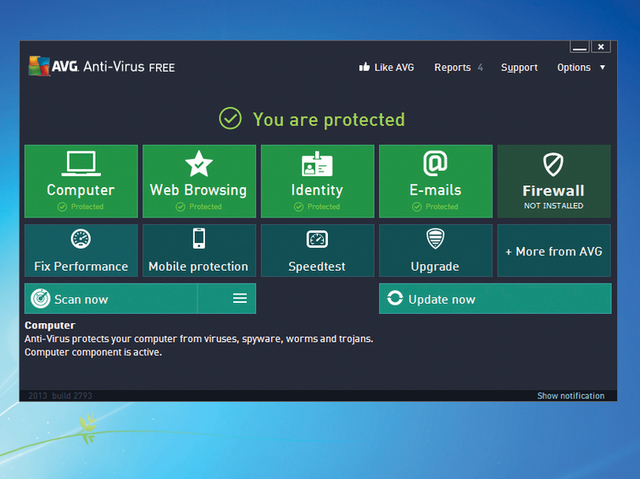Click the Firewall shield icon
Screen dimensions: 640x479
[553, 164]
